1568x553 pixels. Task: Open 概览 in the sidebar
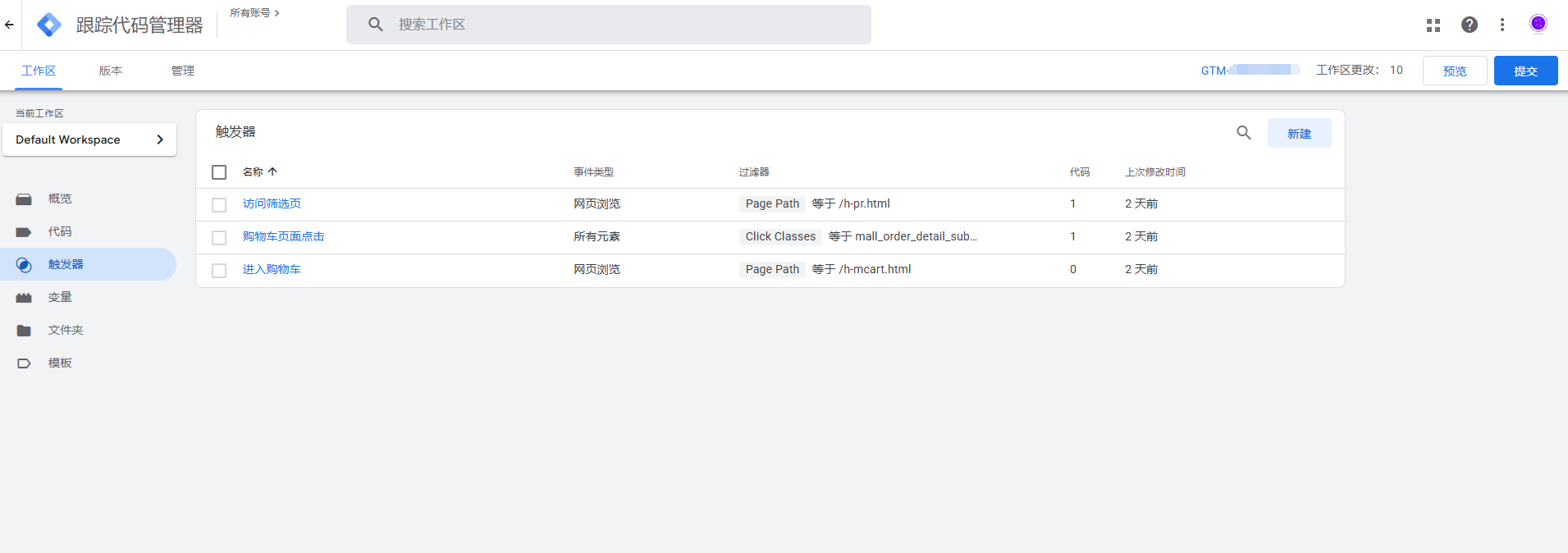60,199
